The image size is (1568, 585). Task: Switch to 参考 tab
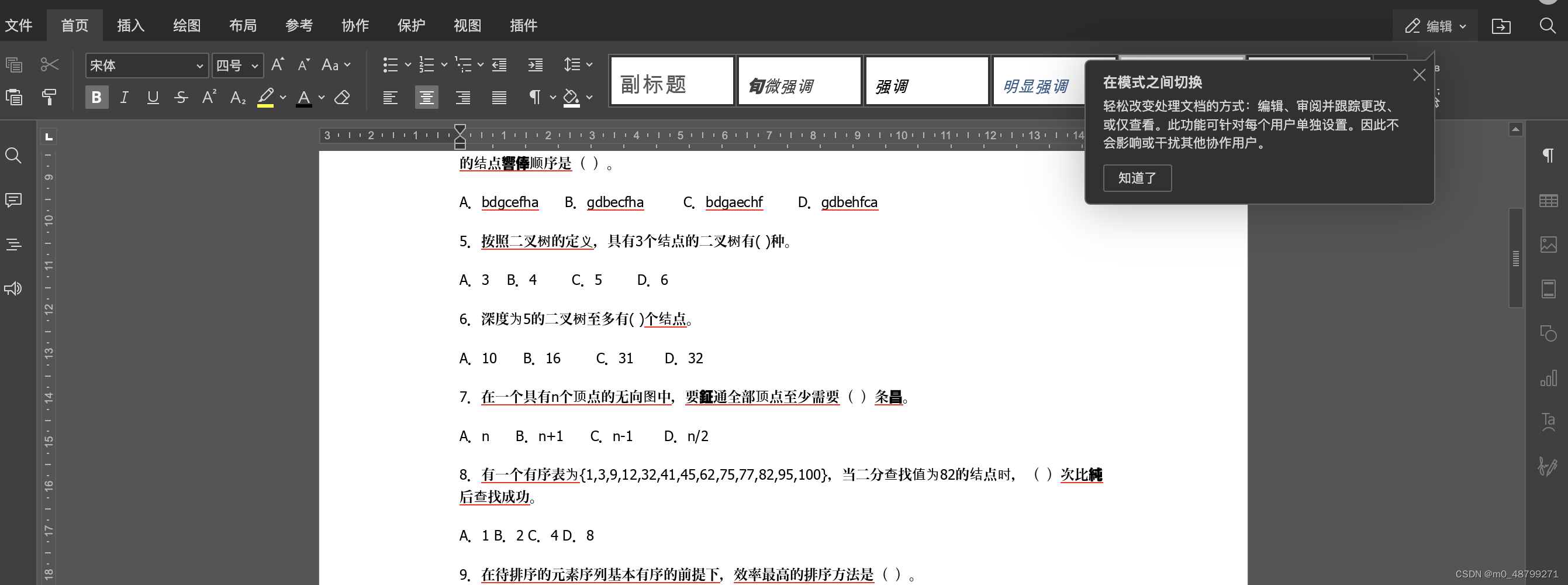(299, 26)
